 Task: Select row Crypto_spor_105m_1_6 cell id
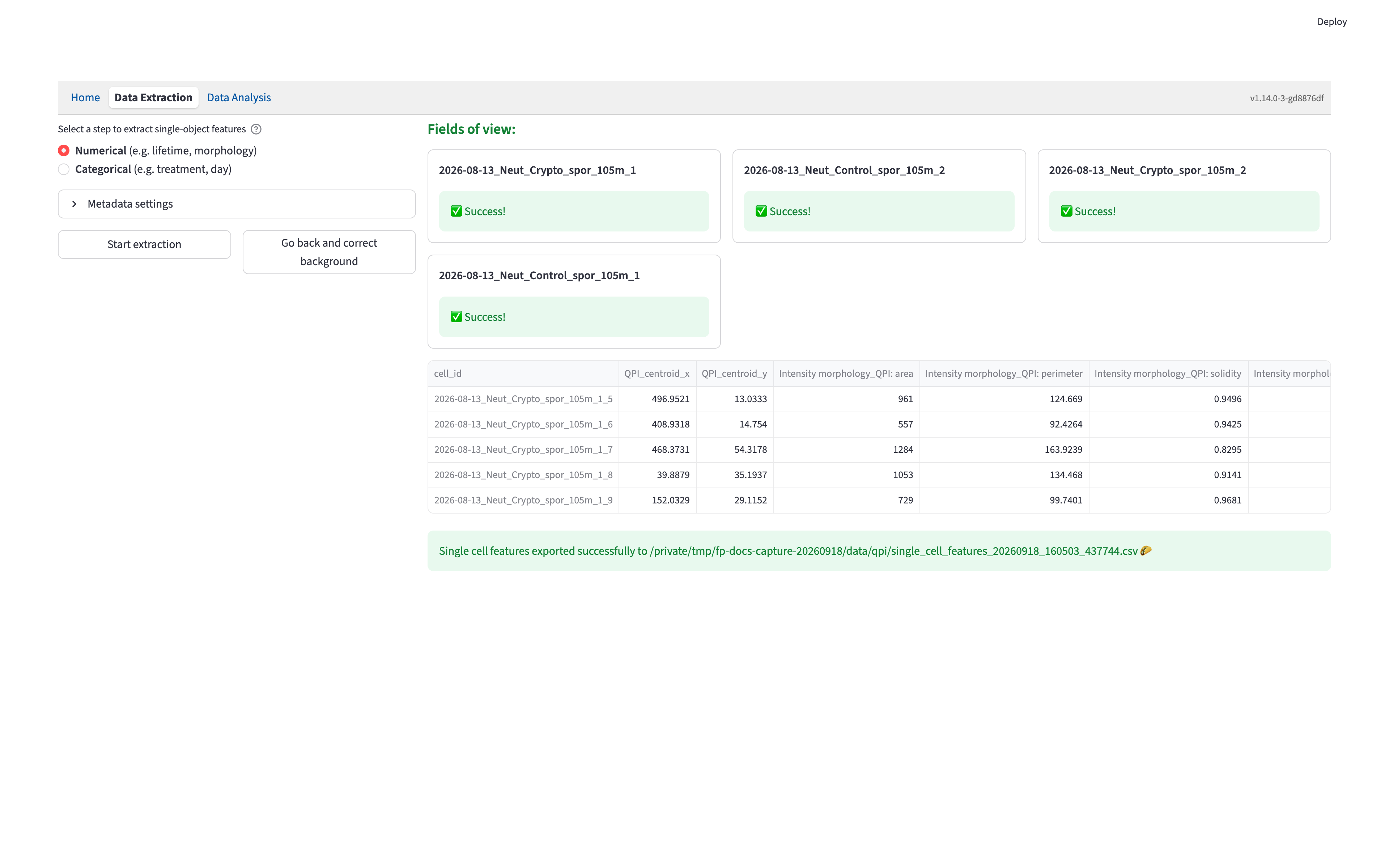pyautogui.click(x=523, y=424)
